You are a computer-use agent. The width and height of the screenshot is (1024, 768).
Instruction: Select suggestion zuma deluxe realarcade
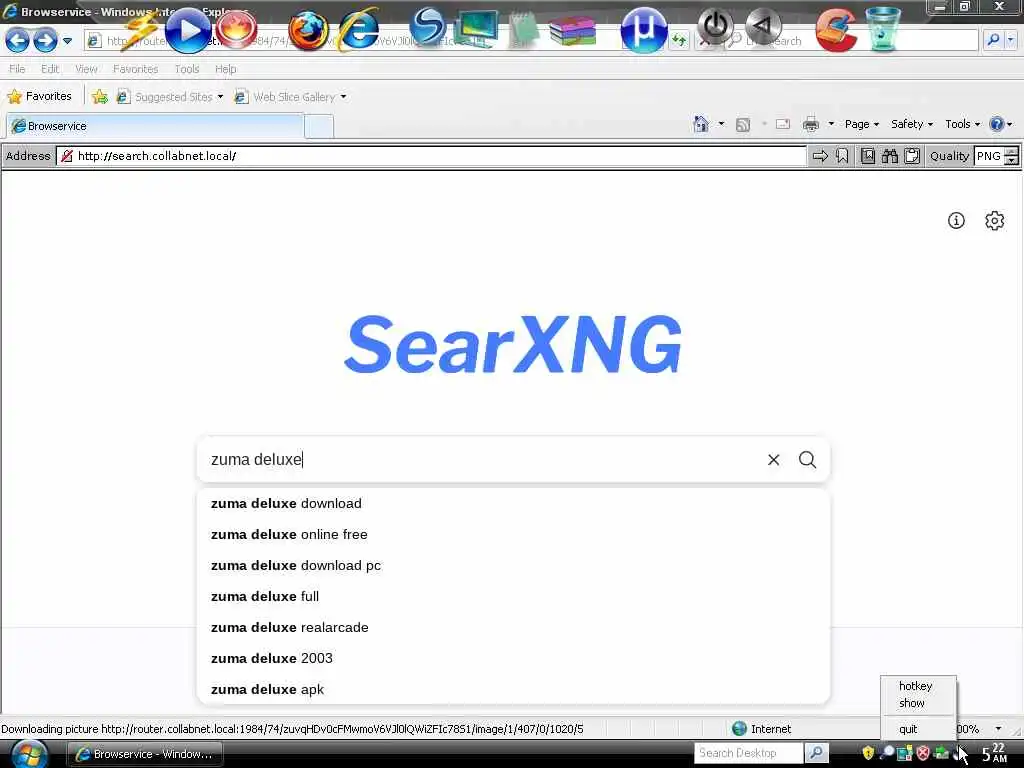(x=513, y=628)
